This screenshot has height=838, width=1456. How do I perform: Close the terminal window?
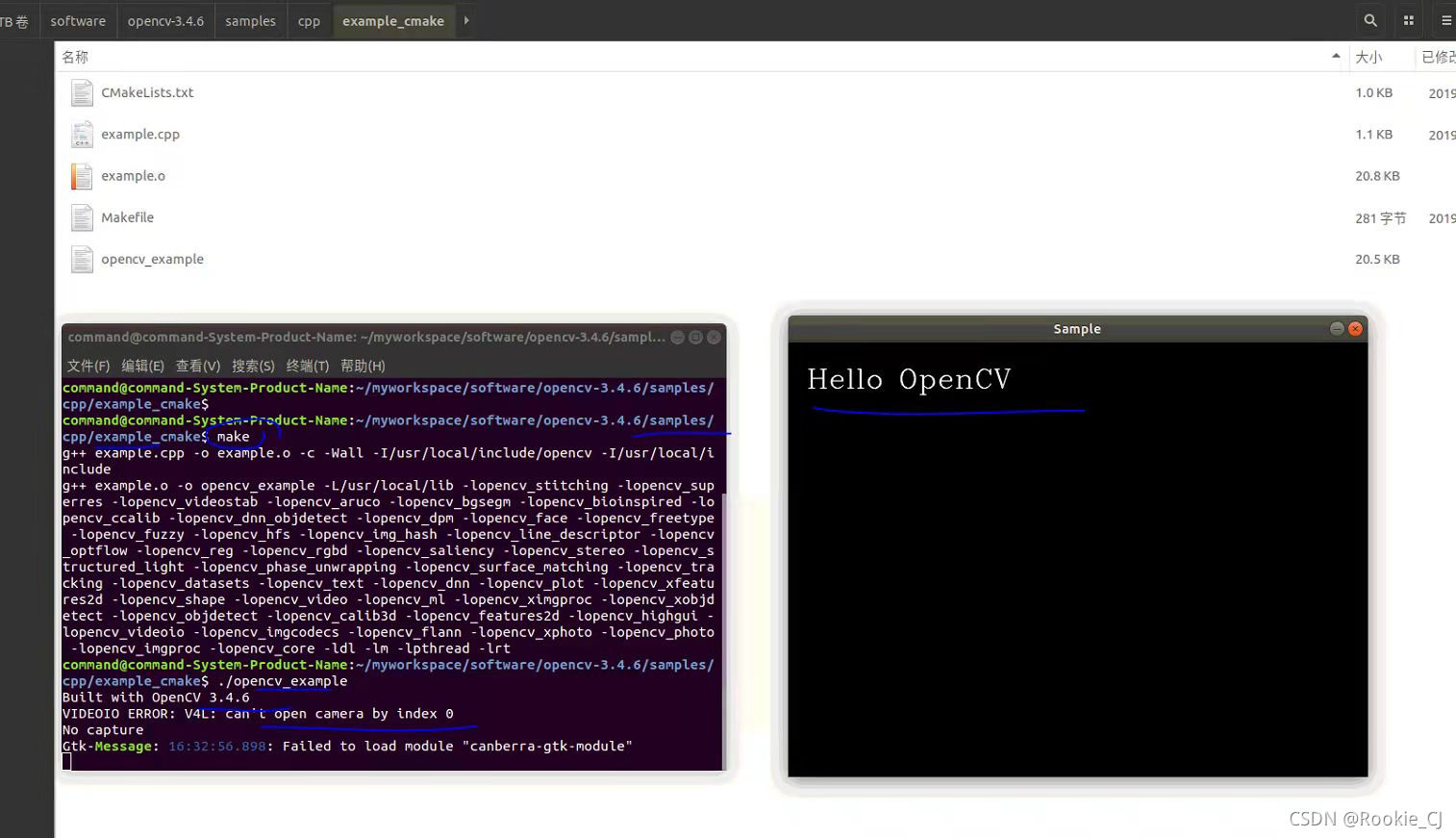[x=714, y=337]
